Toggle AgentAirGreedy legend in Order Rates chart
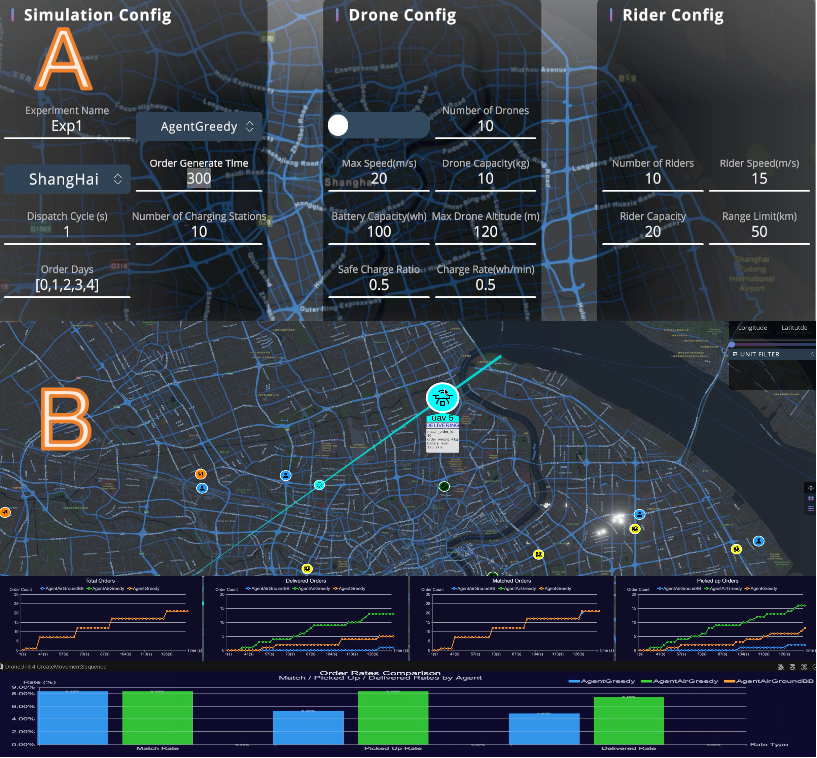The width and height of the screenshot is (817, 758). (x=679, y=681)
